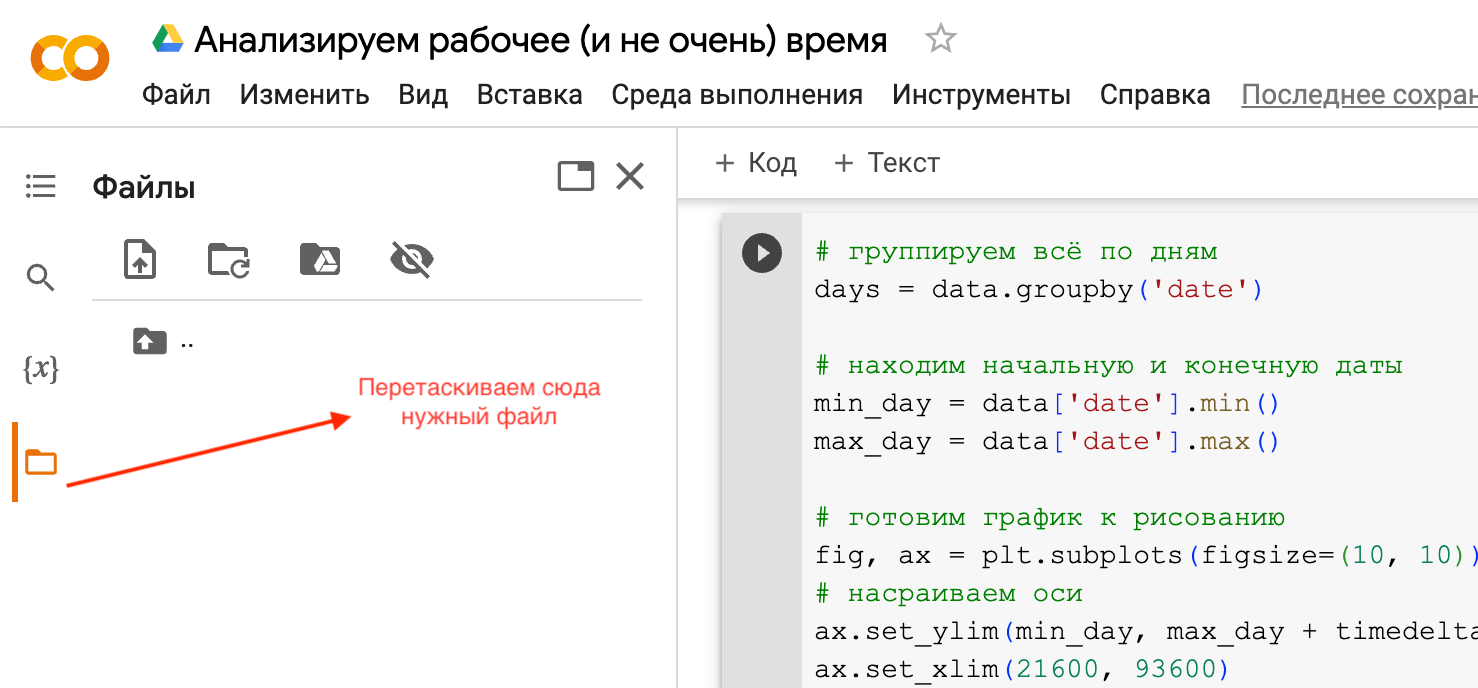
Task: Click the Google Colab logo
Action: click(x=69, y=58)
